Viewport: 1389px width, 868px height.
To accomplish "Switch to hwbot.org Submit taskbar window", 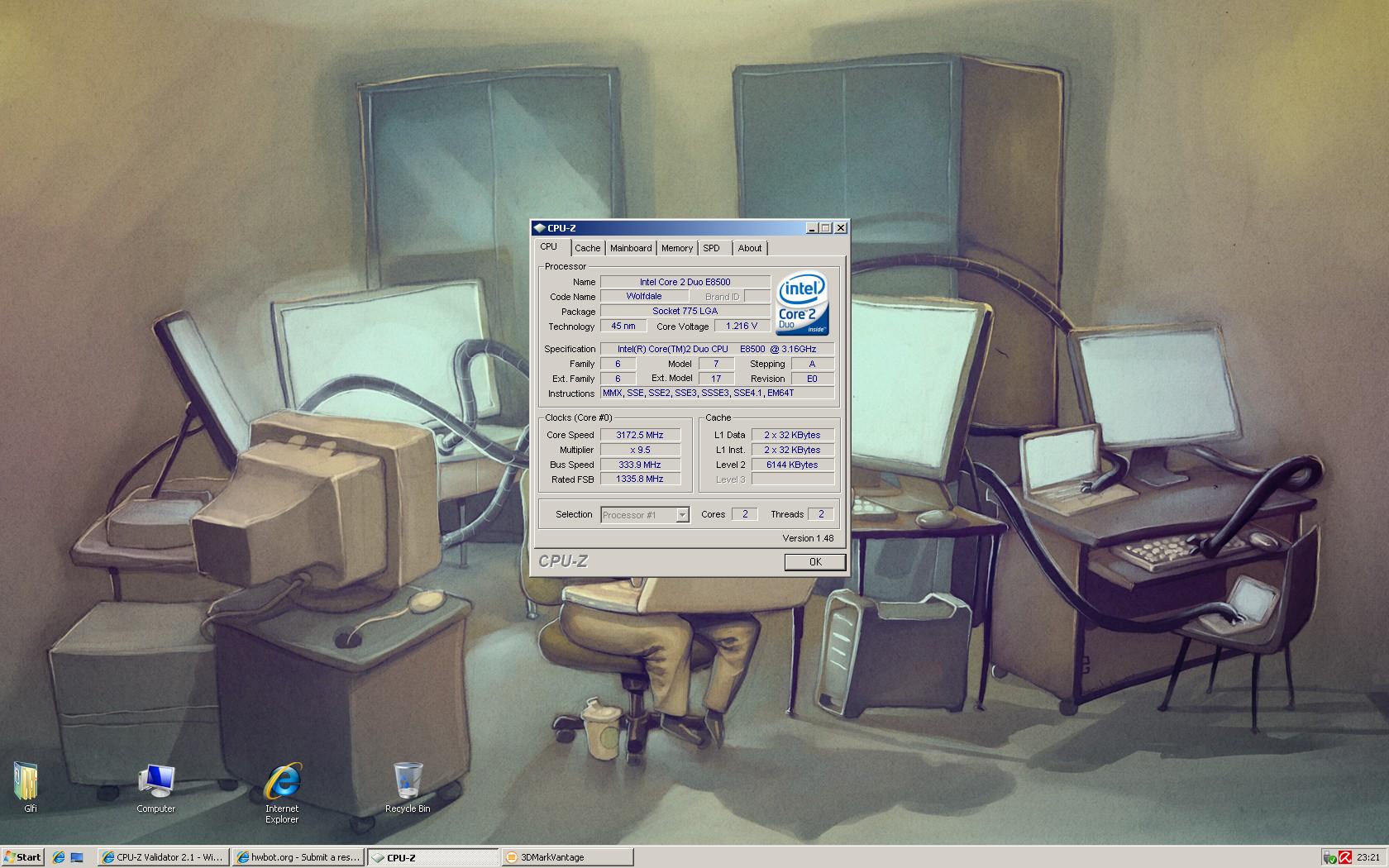I will click(298, 857).
